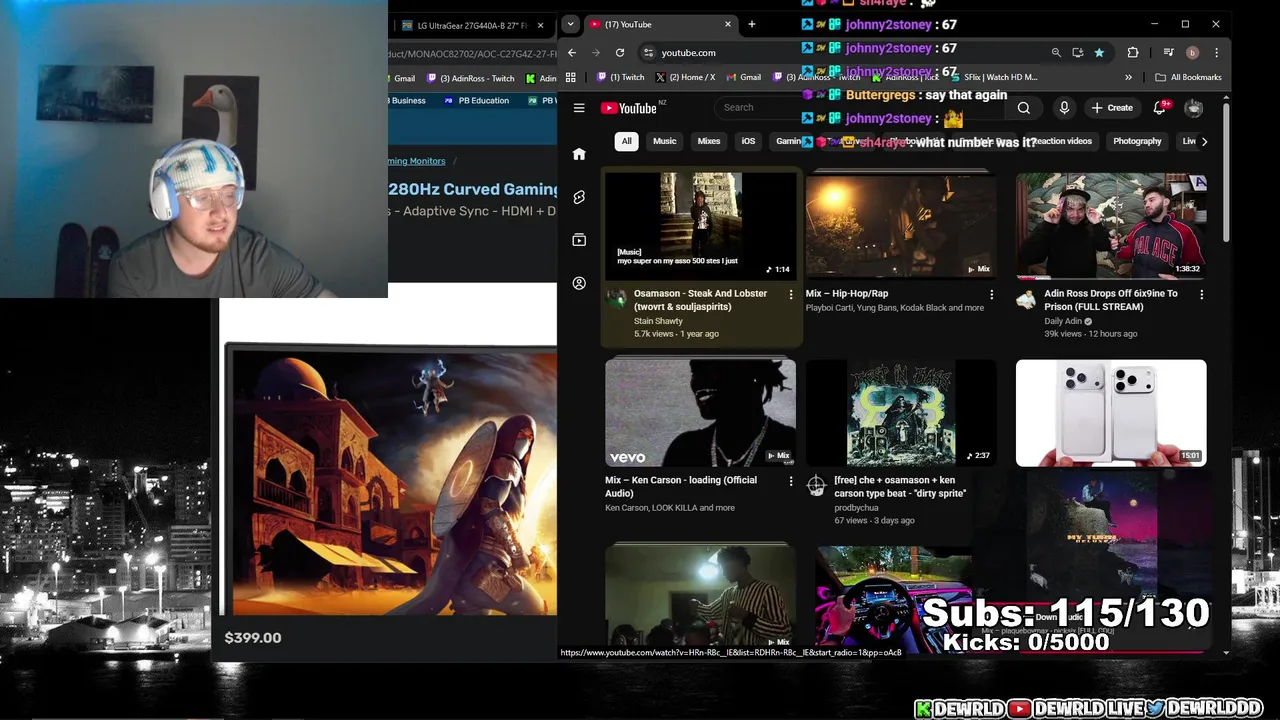Open the apps grid in bookmarks bar
The image size is (1280, 720).
coord(571,77)
